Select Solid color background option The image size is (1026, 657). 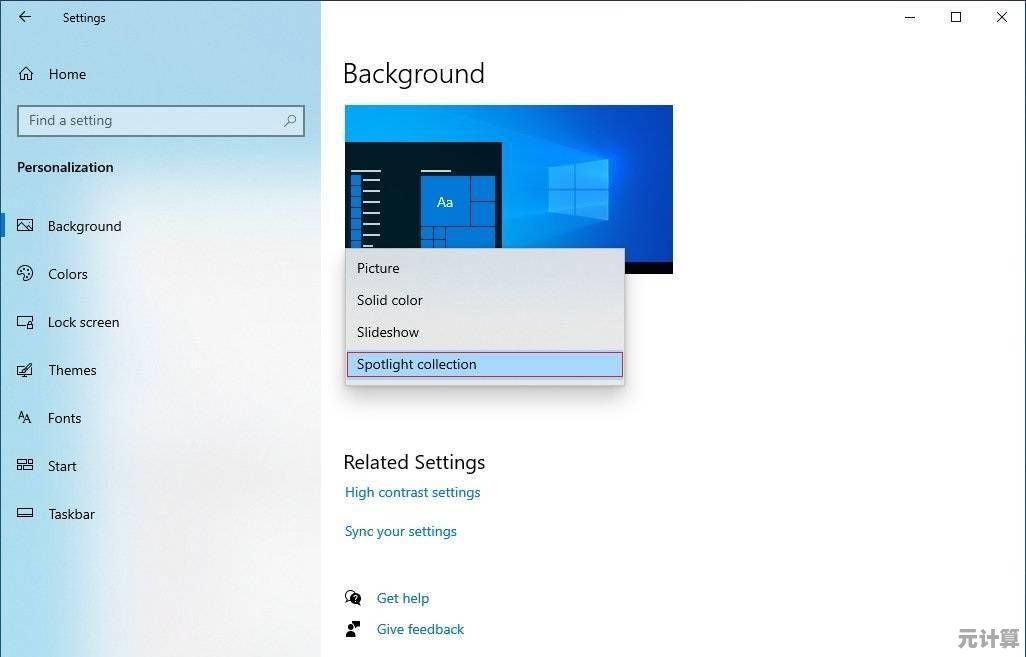pos(389,300)
